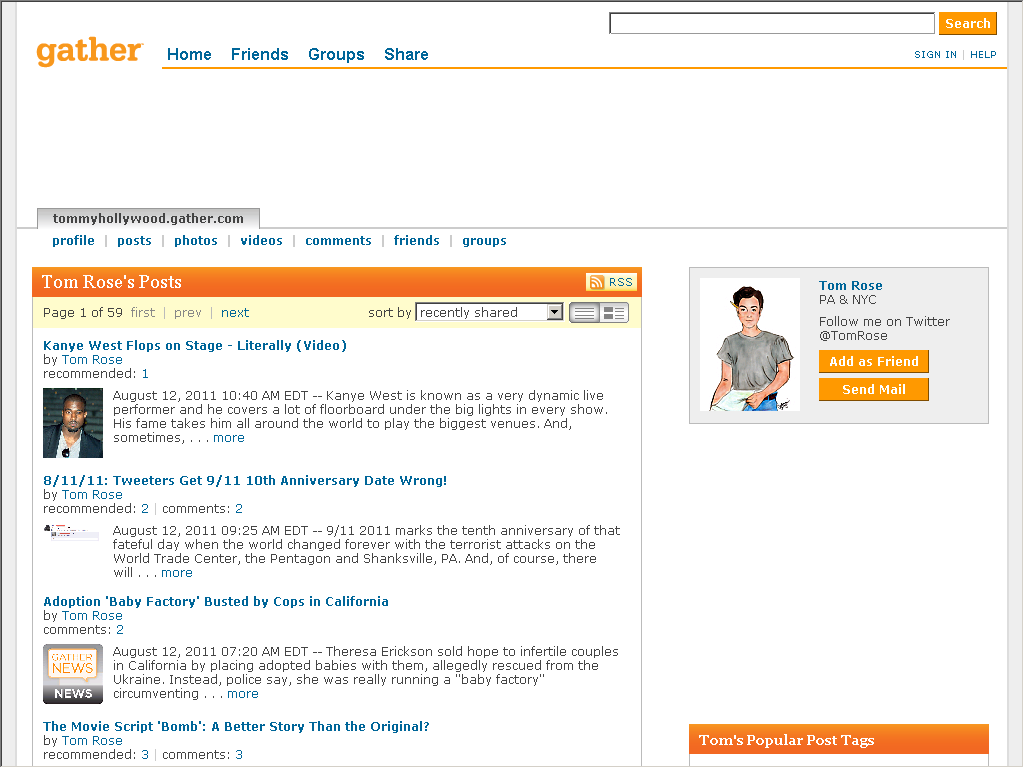The width and height of the screenshot is (1024, 768).
Task: Open the RSS feed icon
Action: click(x=611, y=282)
